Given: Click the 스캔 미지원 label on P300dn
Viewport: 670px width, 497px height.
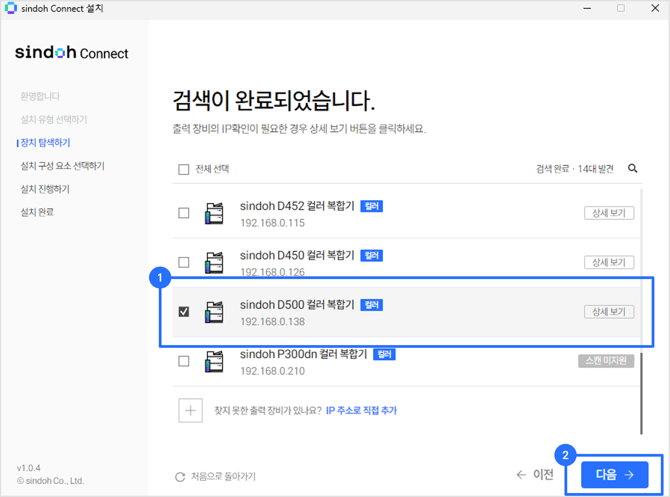Looking at the screenshot, I should click(x=606, y=361).
